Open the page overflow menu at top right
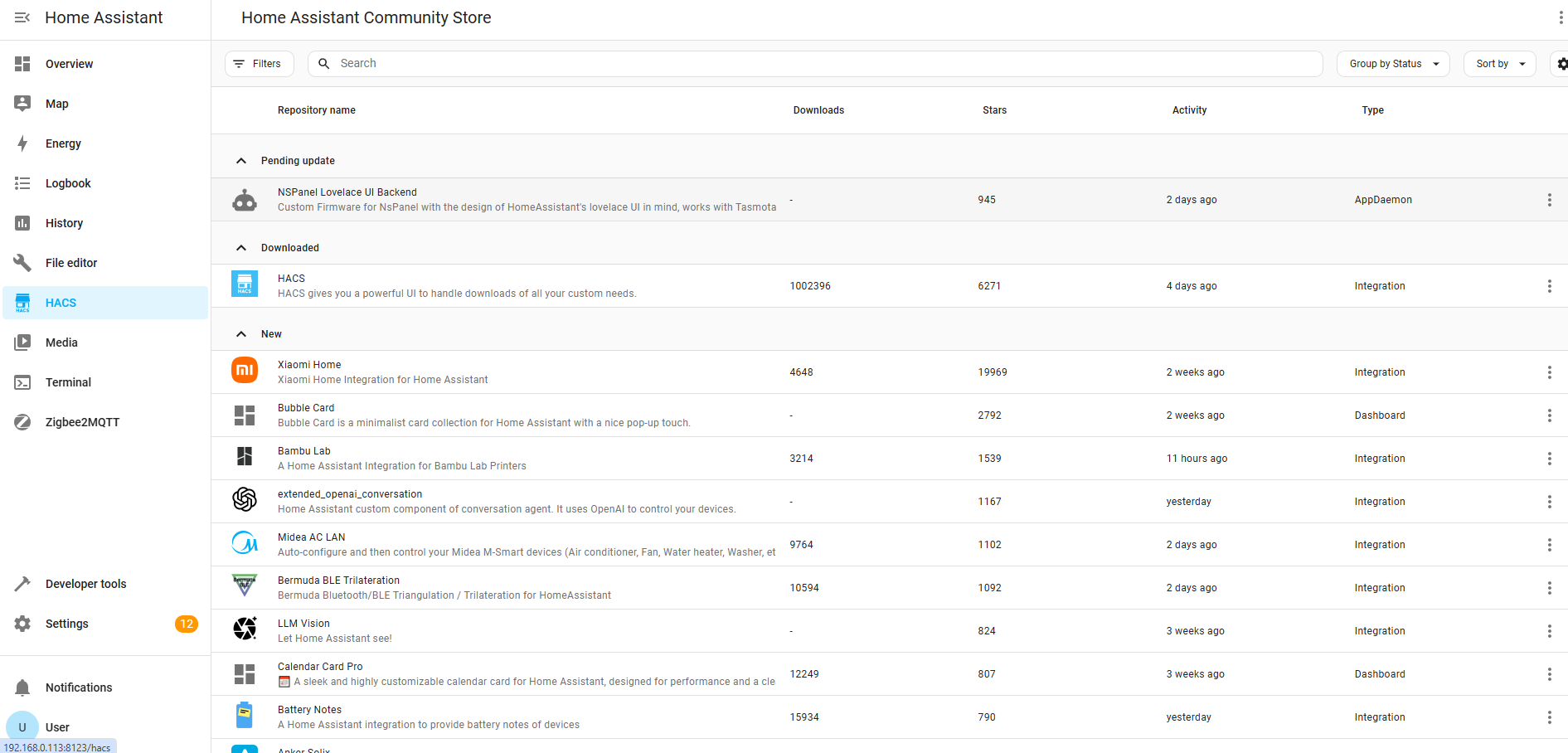The width and height of the screenshot is (1568, 753). pos(1561,17)
